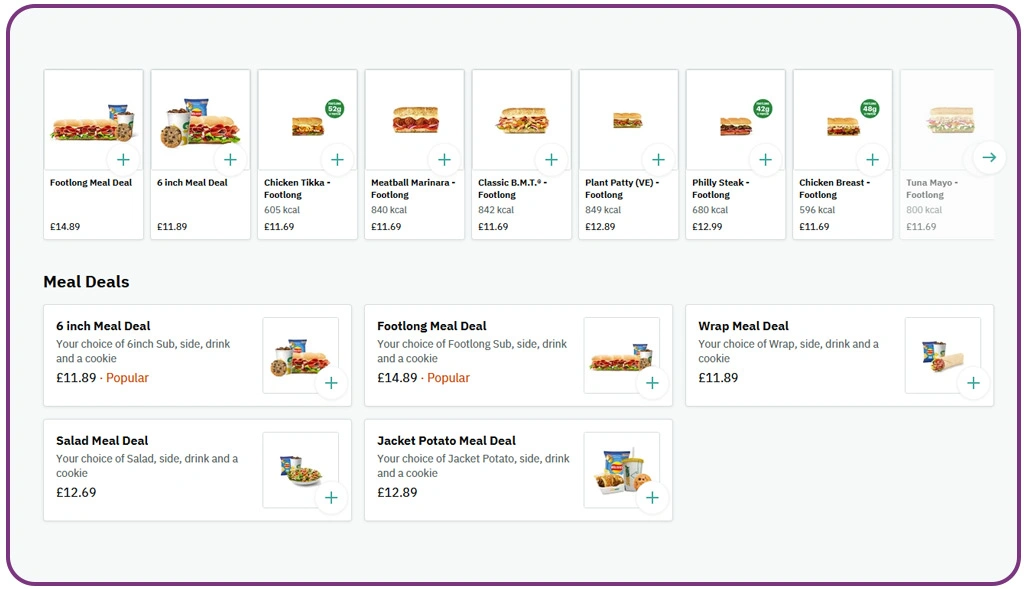Add the 6 inch Meal Deal from Meal Deals section
Viewport: 1026px width, 589px height.
[331, 382]
